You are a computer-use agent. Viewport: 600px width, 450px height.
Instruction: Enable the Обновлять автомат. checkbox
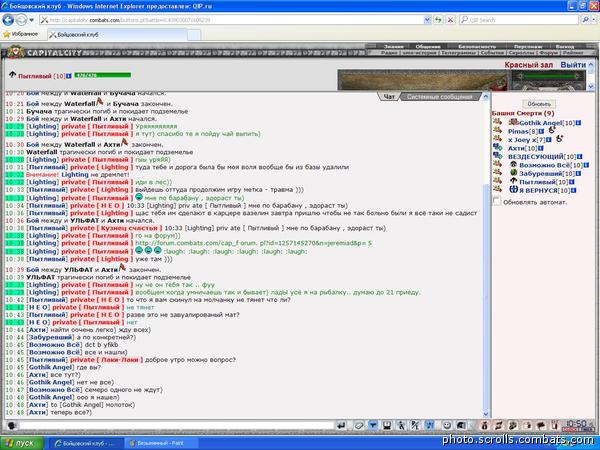497,201
